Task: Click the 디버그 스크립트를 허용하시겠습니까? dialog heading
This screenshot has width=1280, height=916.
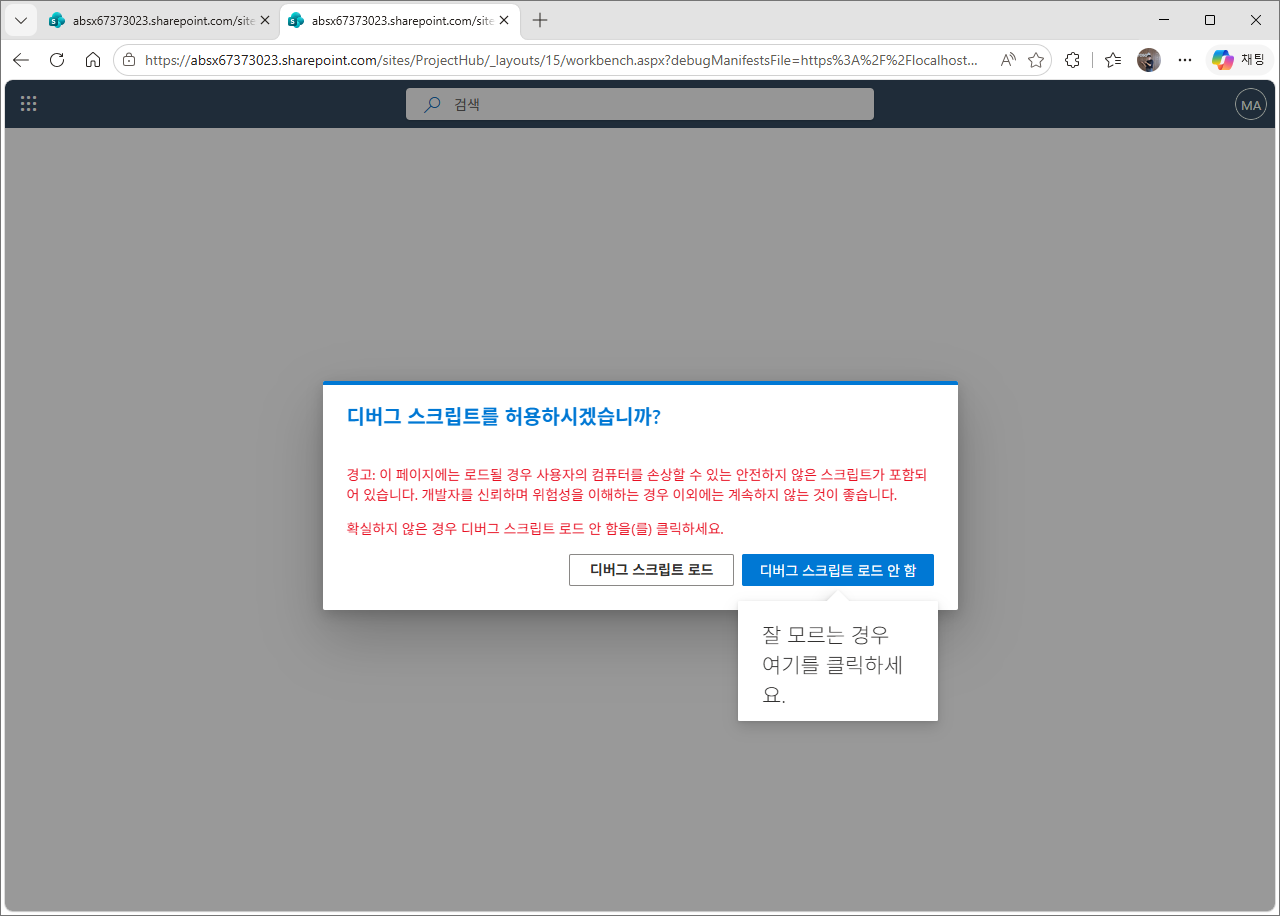Action: (x=503, y=417)
